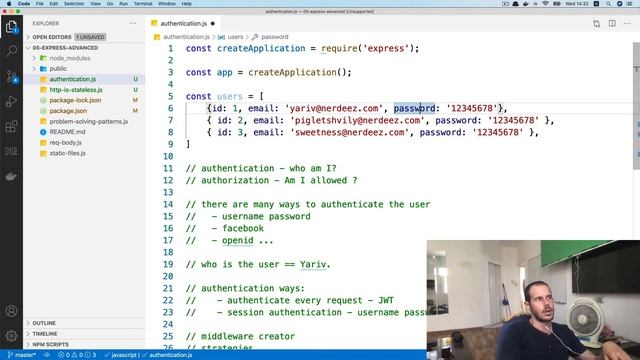The width and height of the screenshot is (640, 360).
Task: Open the Extensions view
Action: point(11,126)
